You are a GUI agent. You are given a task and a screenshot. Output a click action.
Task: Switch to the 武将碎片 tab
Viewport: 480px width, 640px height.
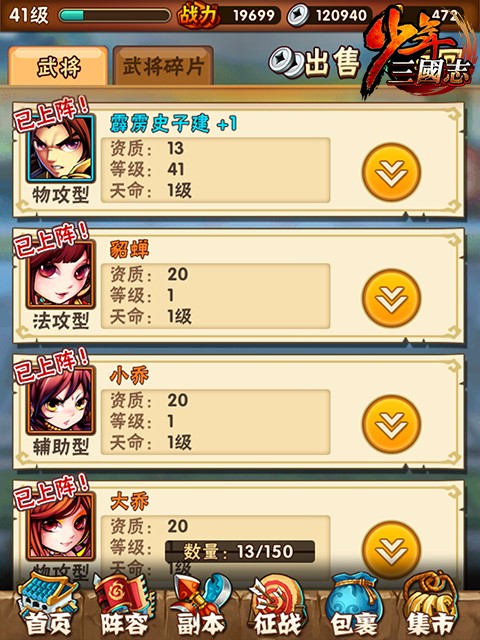coord(163,67)
